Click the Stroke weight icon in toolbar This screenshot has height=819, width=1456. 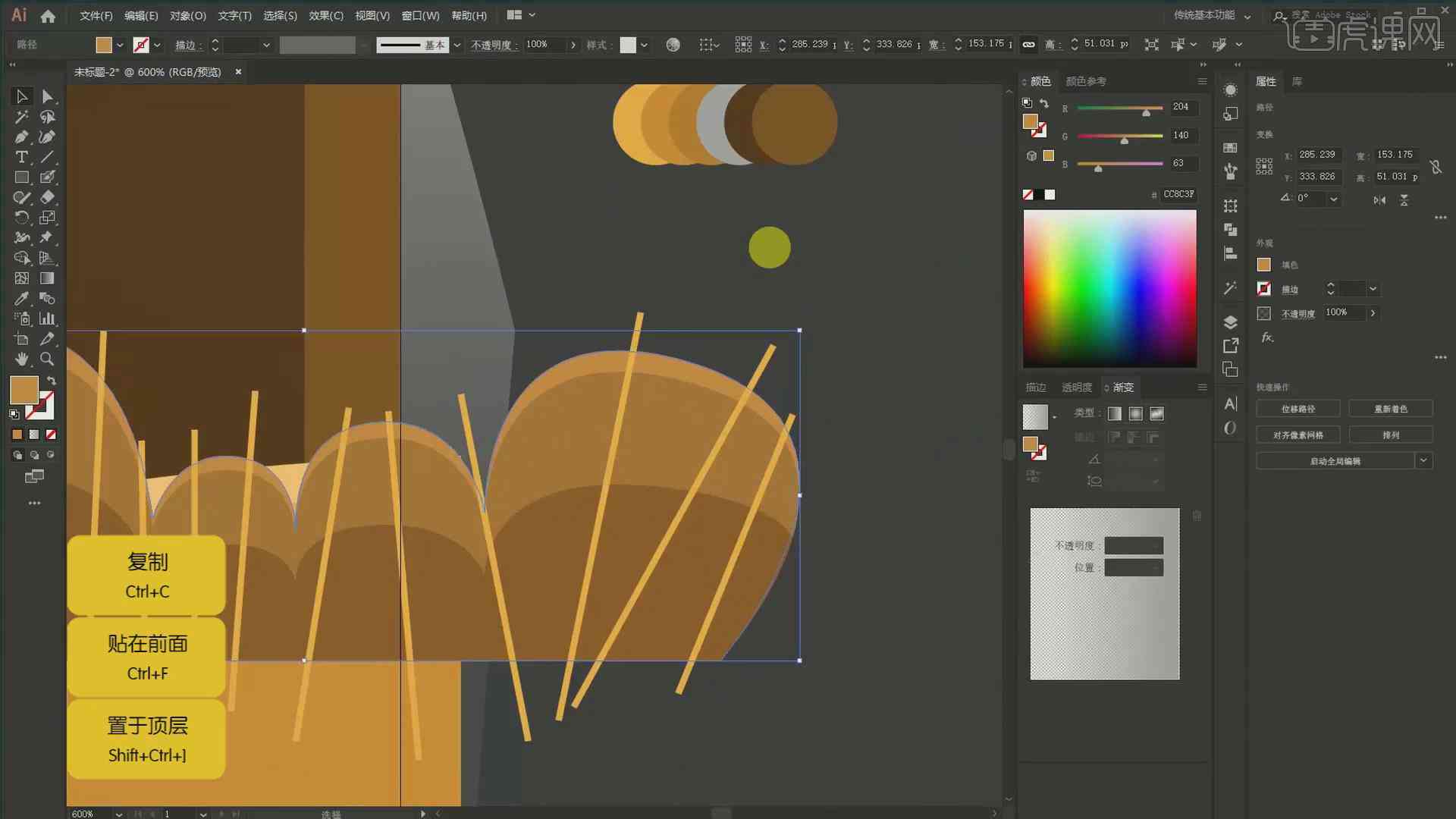click(213, 44)
